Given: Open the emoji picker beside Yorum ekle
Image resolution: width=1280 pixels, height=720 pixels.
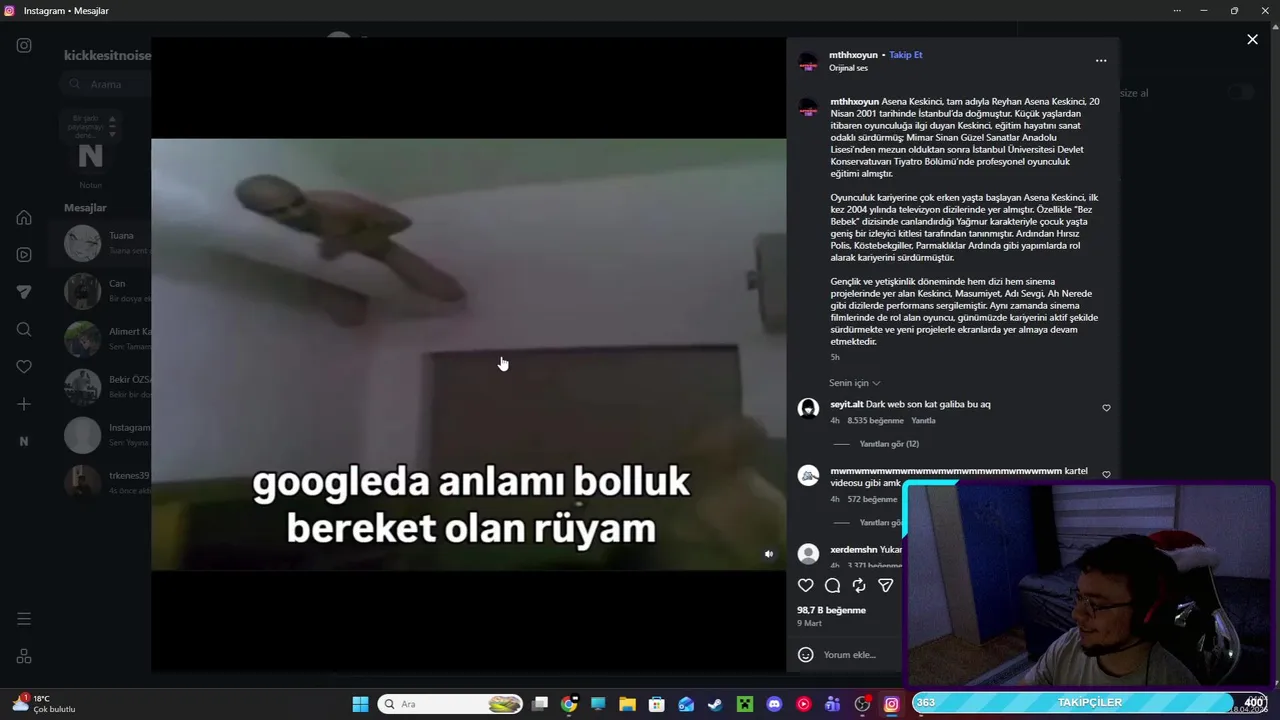Looking at the screenshot, I should point(806,654).
